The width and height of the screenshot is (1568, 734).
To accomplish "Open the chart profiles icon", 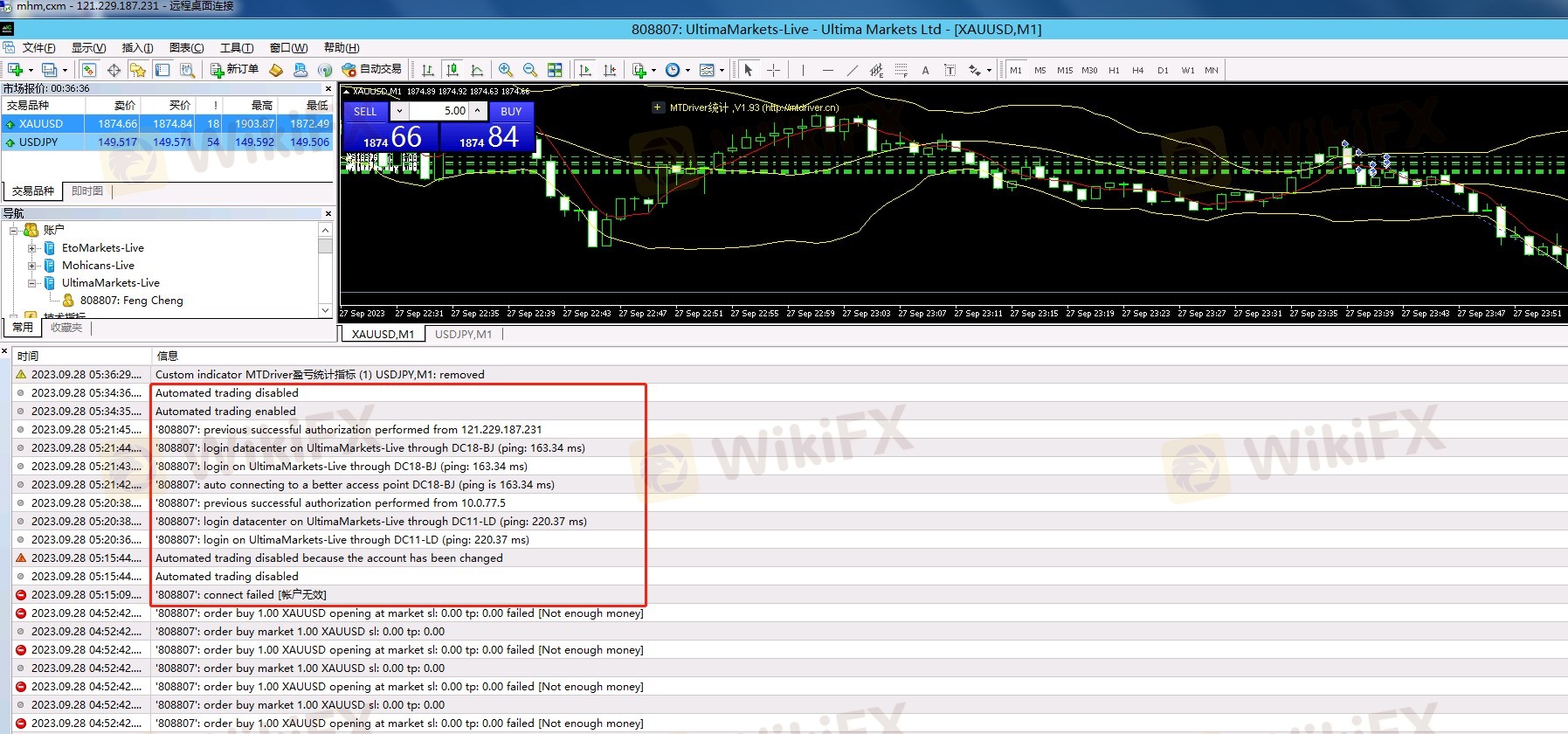I will [x=50, y=70].
